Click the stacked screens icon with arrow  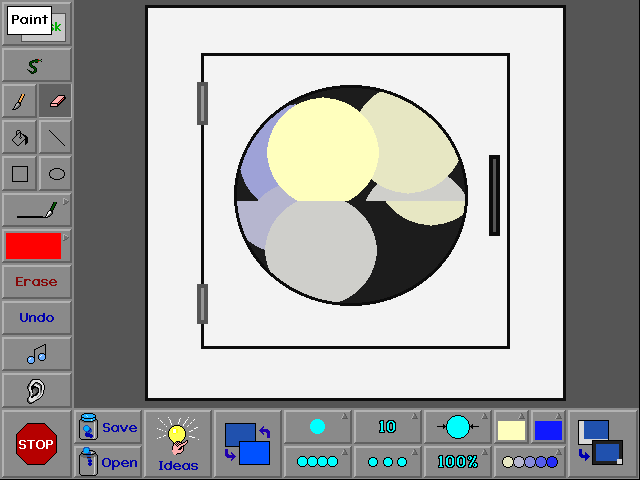[600, 444]
